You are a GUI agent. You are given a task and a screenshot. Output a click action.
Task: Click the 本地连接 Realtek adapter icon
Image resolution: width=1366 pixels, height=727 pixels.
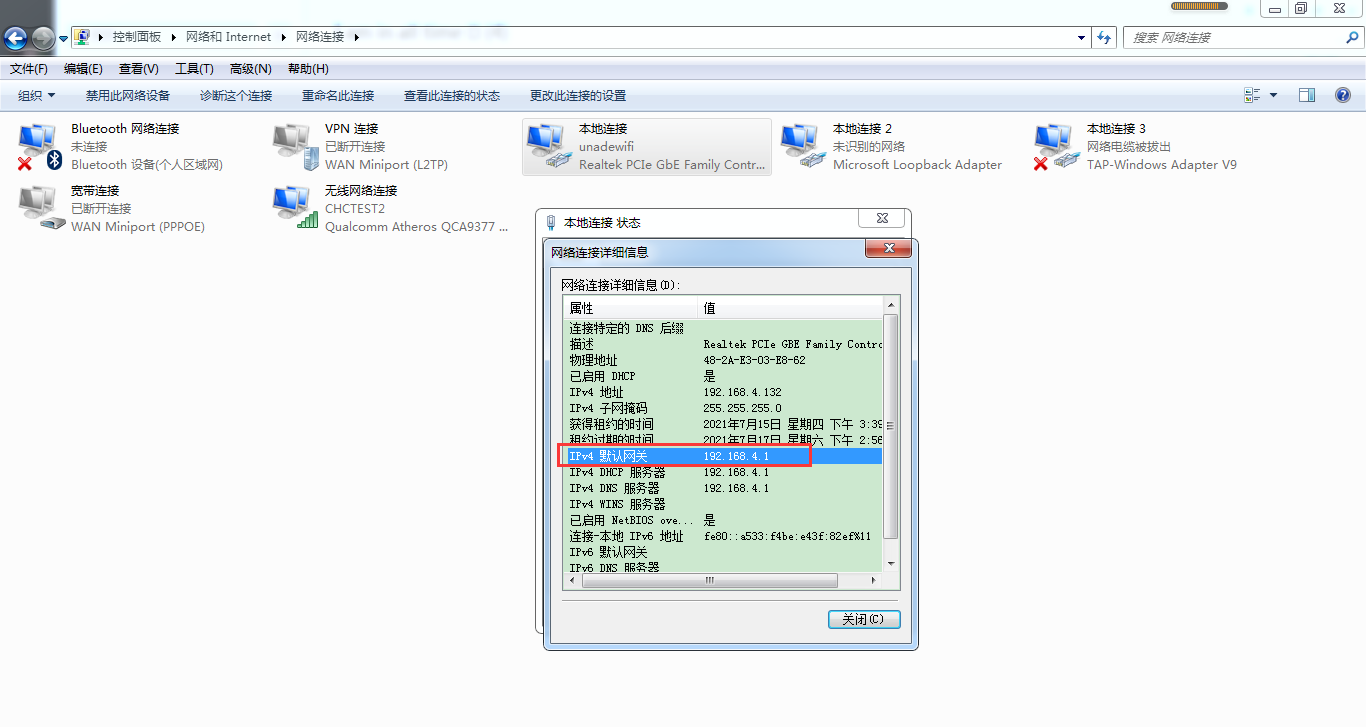click(x=548, y=146)
